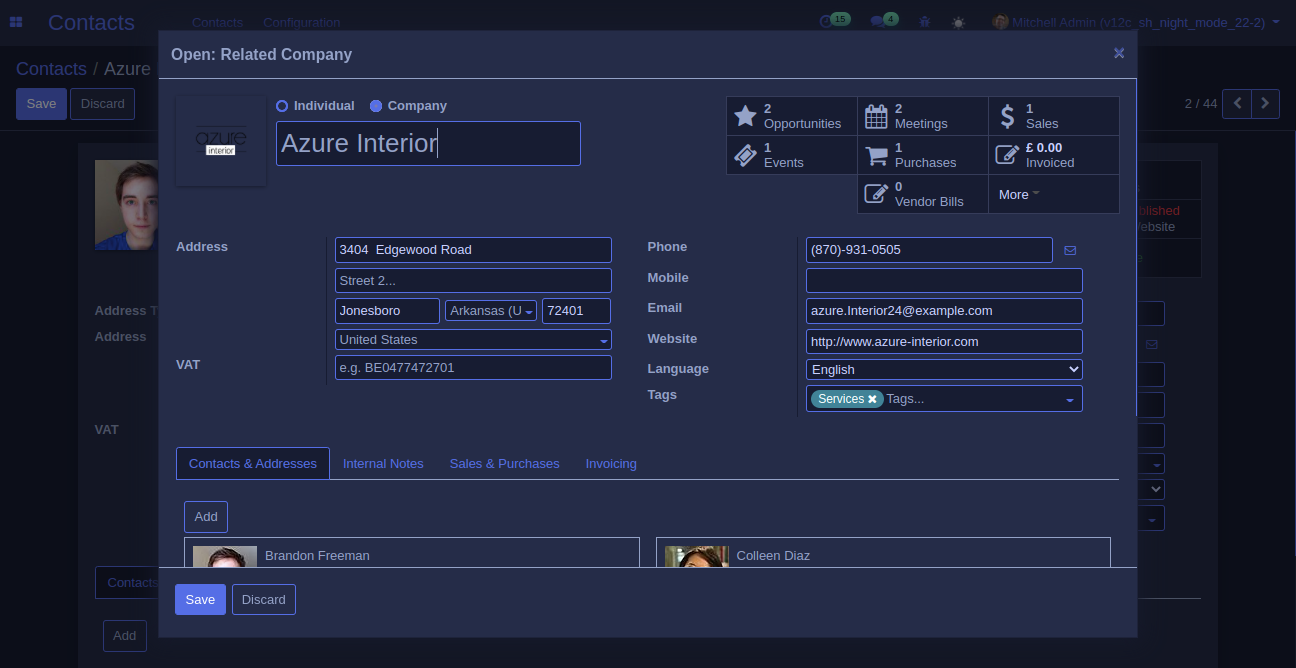Click Discard button in background form
Screen dimensions: 1296x668
click(x=103, y=104)
